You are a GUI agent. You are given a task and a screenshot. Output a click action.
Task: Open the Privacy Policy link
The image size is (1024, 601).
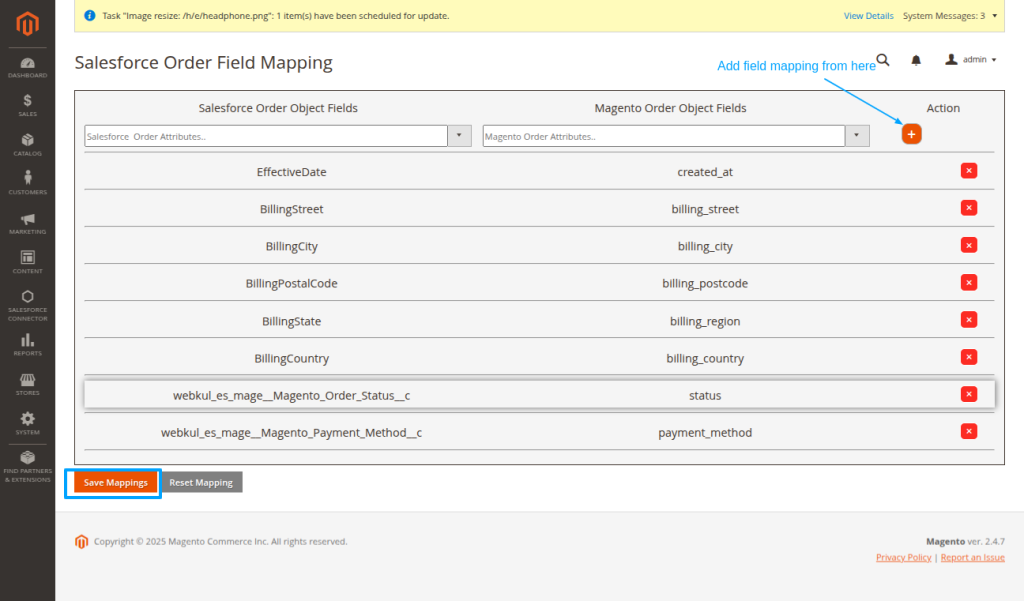(904, 557)
